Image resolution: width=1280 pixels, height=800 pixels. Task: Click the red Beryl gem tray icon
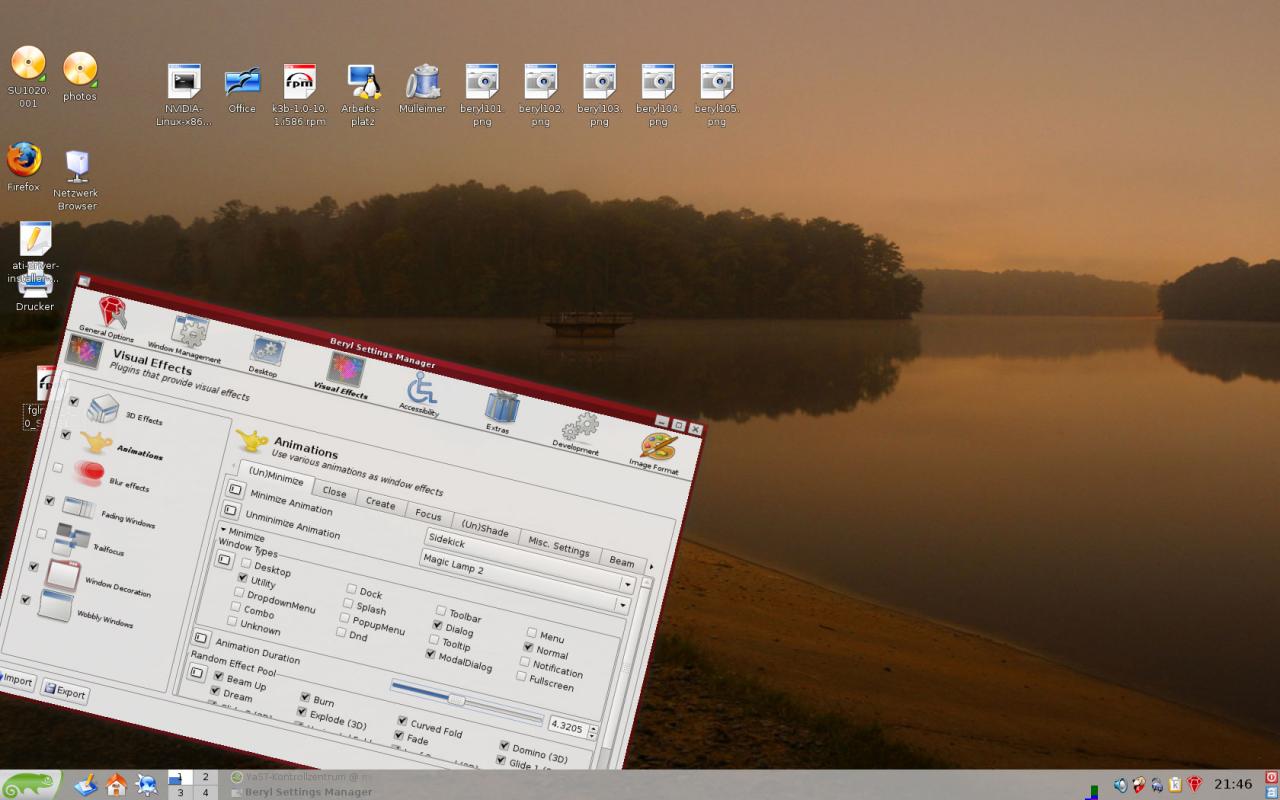click(x=1194, y=785)
